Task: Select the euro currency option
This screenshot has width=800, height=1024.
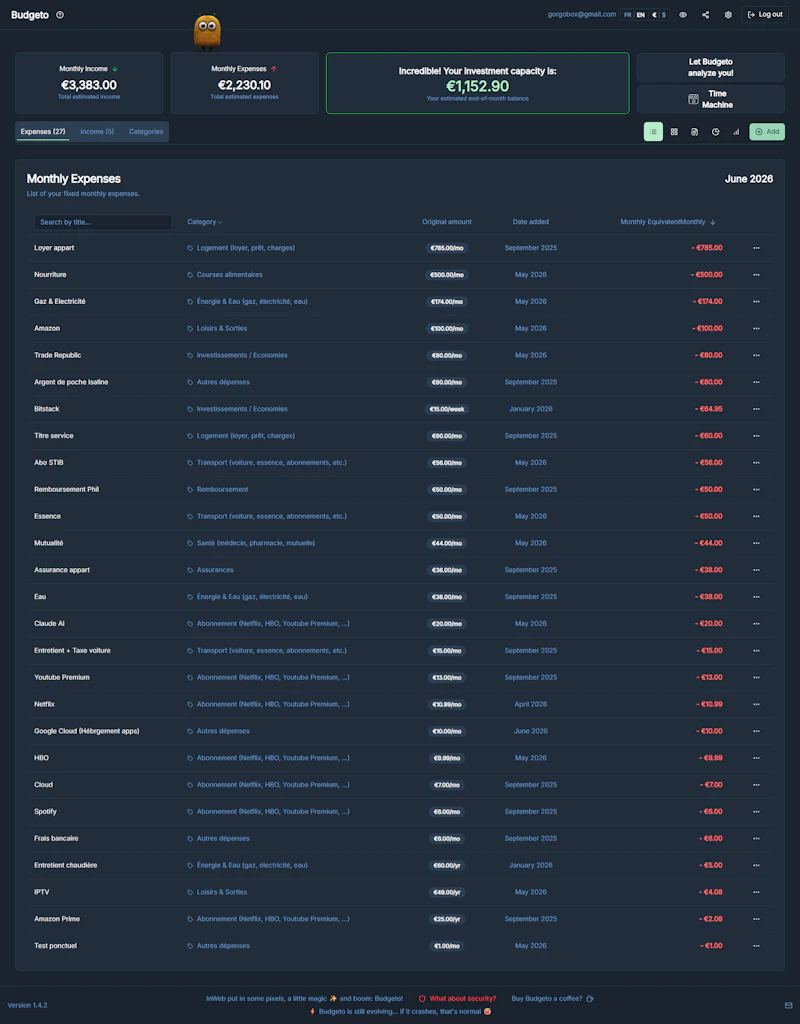Action: click(x=654, y=15)
